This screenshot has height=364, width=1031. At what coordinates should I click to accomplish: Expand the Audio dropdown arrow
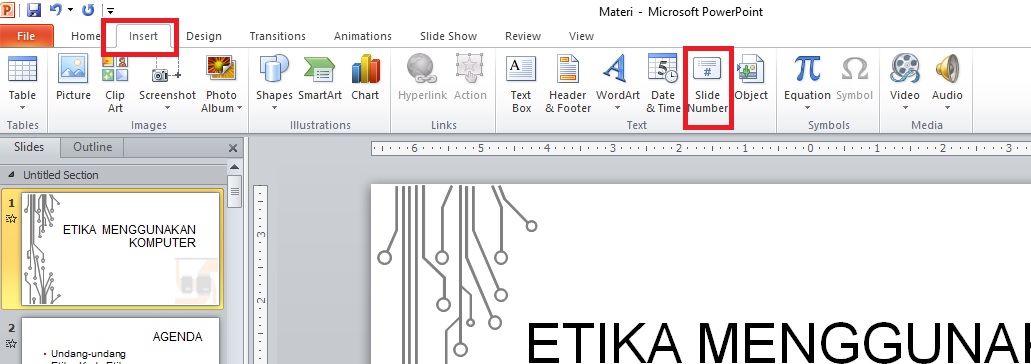(x=947, y=108)
